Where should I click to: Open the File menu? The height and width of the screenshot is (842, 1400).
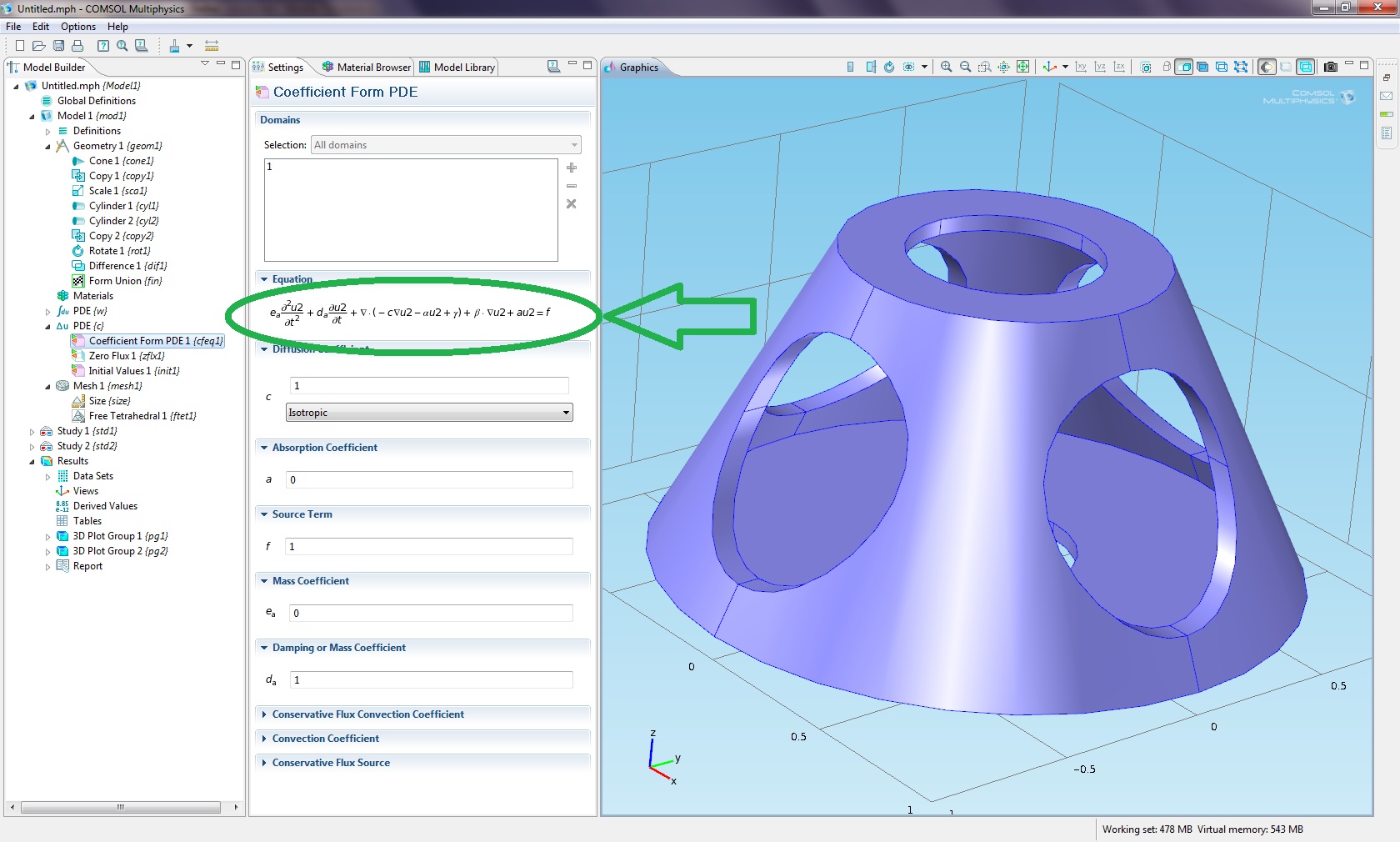coord(13,27)
